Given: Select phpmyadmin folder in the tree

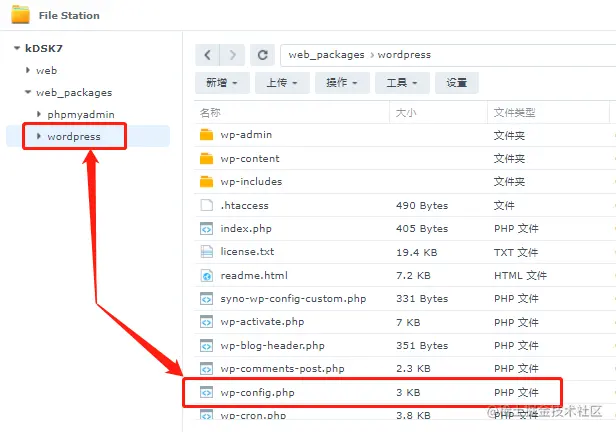Looking at the screenshot, I should coord(81,115).
